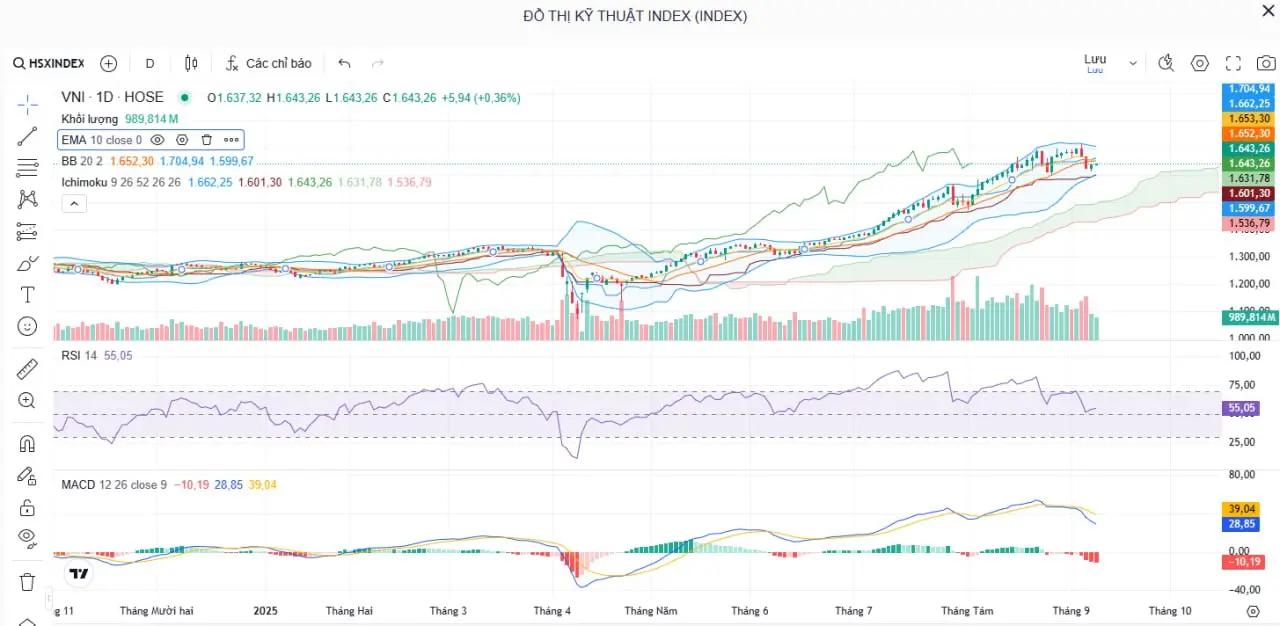Open the EMA indicator's more options menu
This screenshot has height=626, width=1280.
(230, 140)
